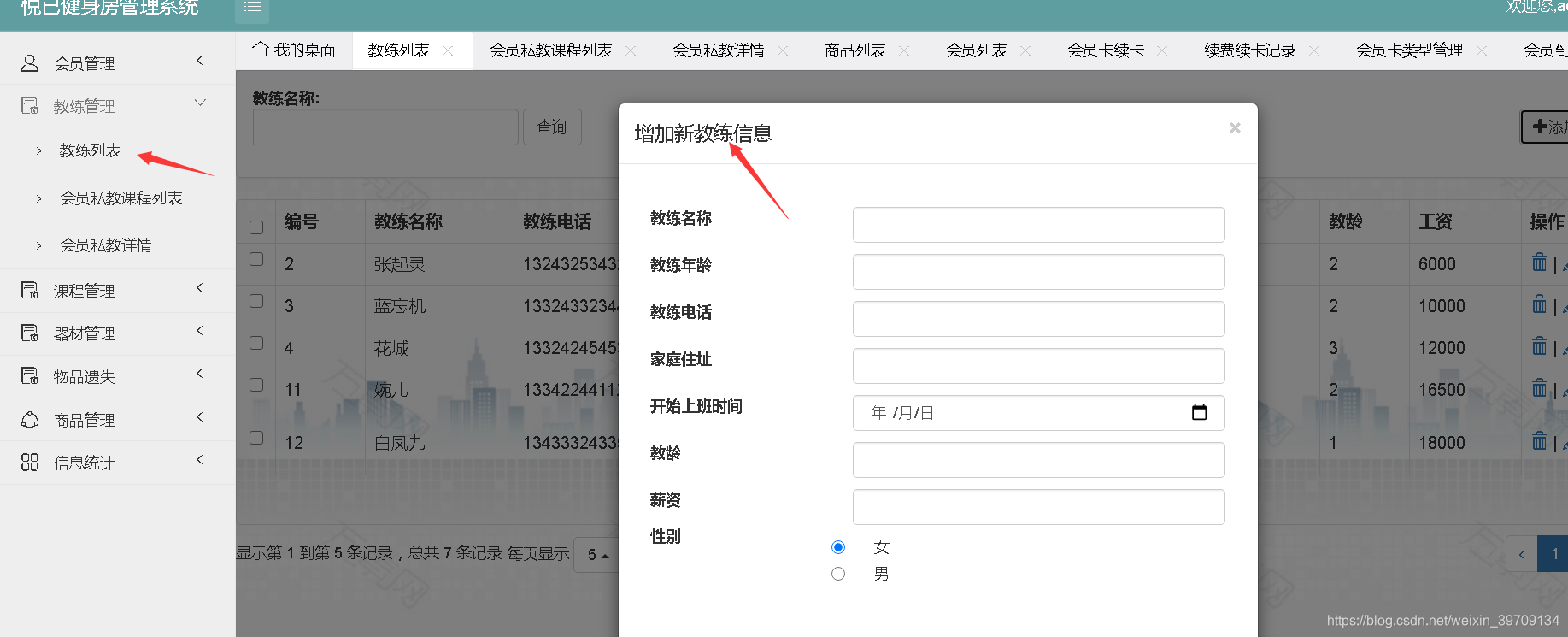Delete coach row 蓝忘机 via trash icon
Screen dimensions: 1568x637
1540,305
